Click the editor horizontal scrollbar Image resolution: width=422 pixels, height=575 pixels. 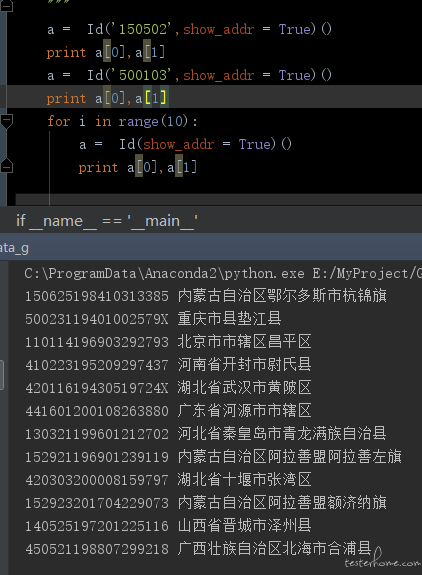(x=219, y=199)
